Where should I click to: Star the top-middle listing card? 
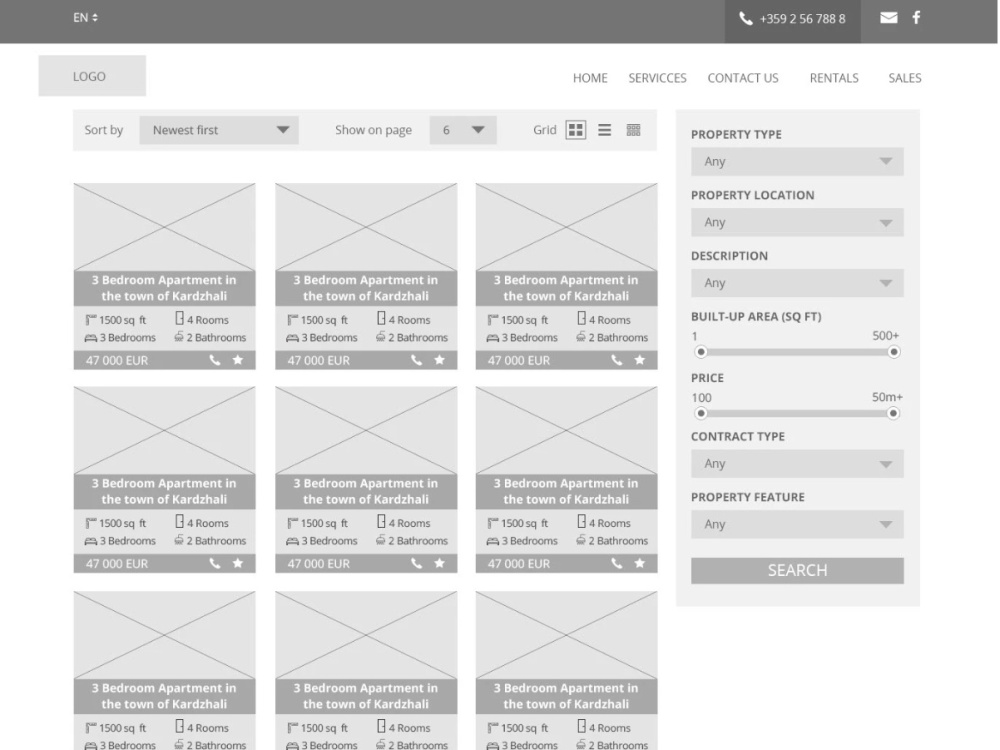439,360
